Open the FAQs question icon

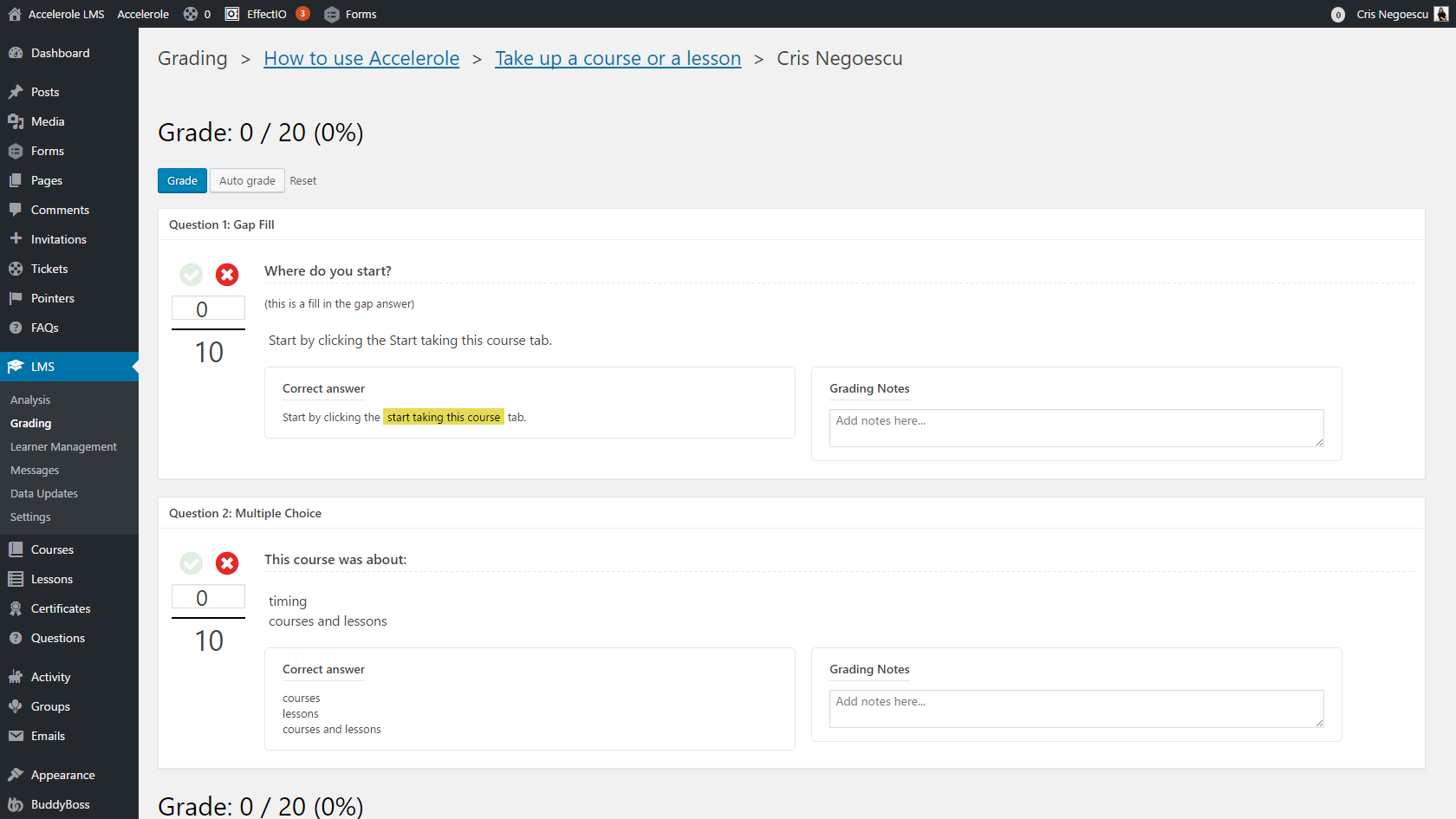[16, 328]
